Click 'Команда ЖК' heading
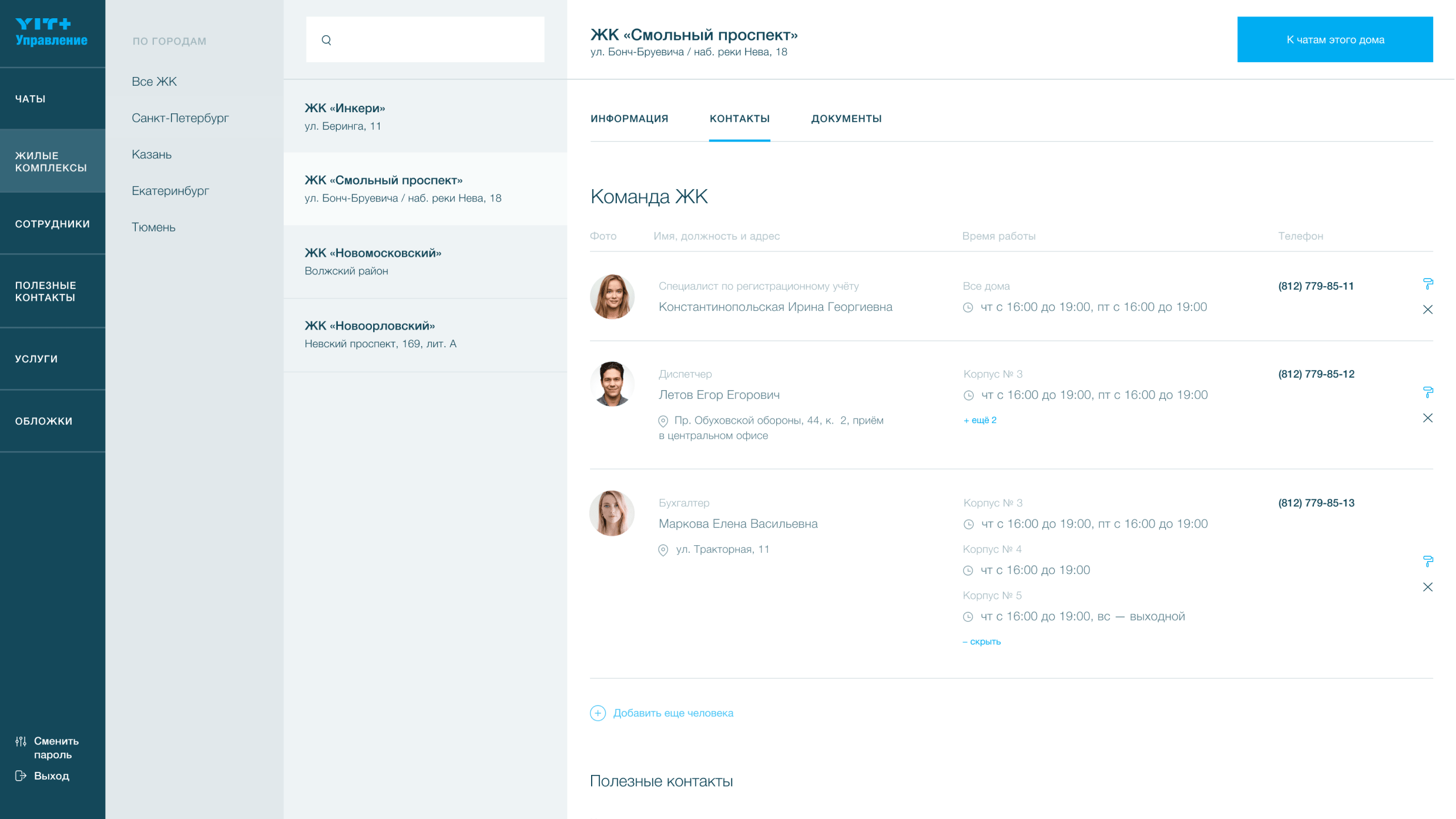This screenshot has width=1456, height=819. (x=649, y=196)
